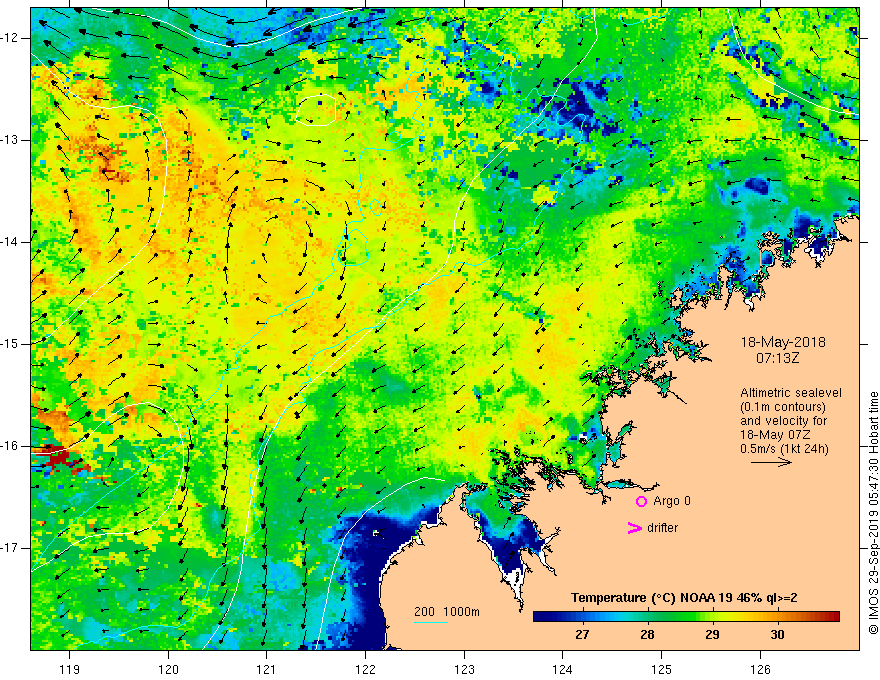Click the cyan 200m depth contour legend line
This screenshot has width=880, height=680.
pos(430,622)
